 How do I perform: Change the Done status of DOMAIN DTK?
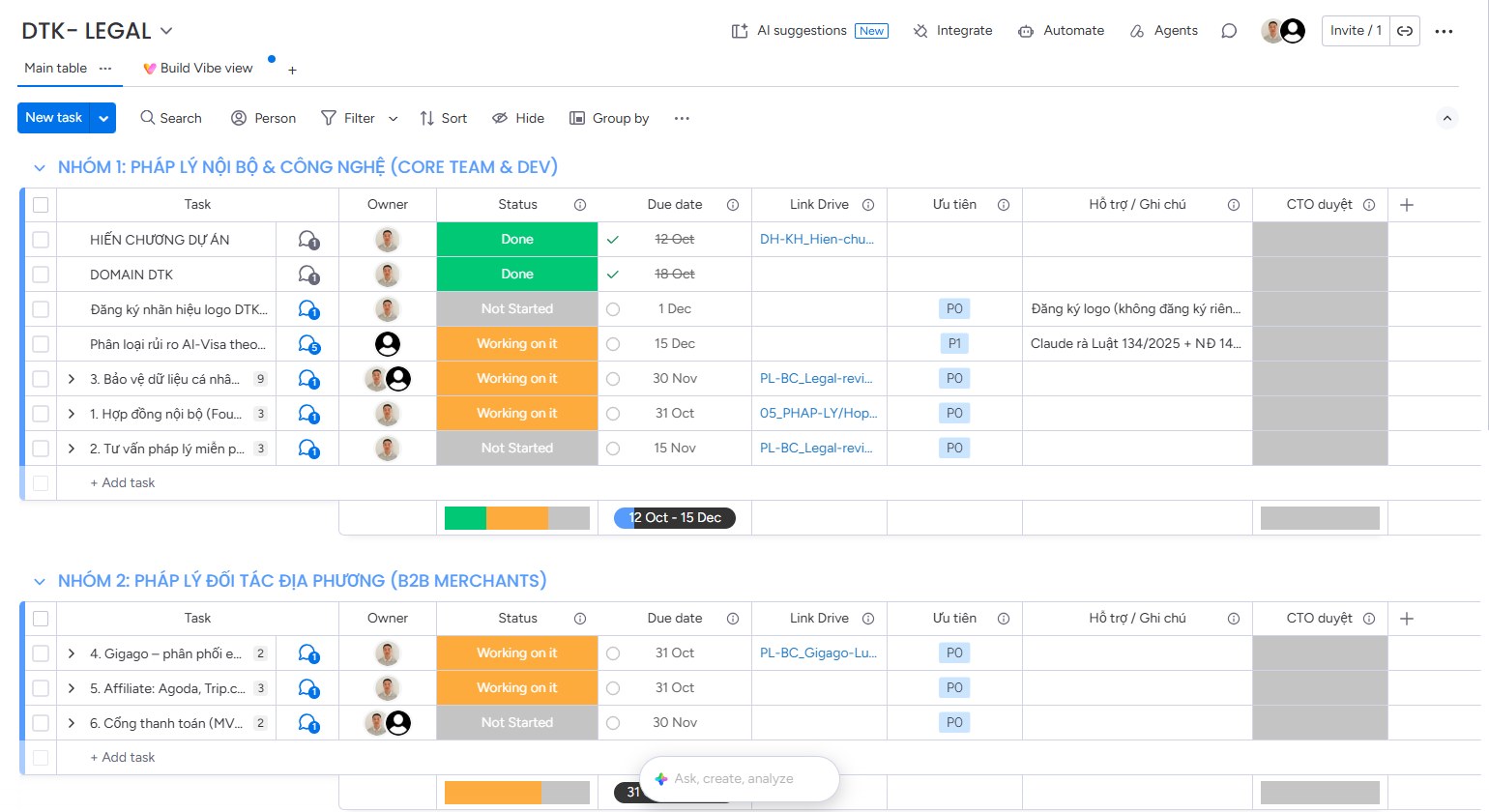517,275
